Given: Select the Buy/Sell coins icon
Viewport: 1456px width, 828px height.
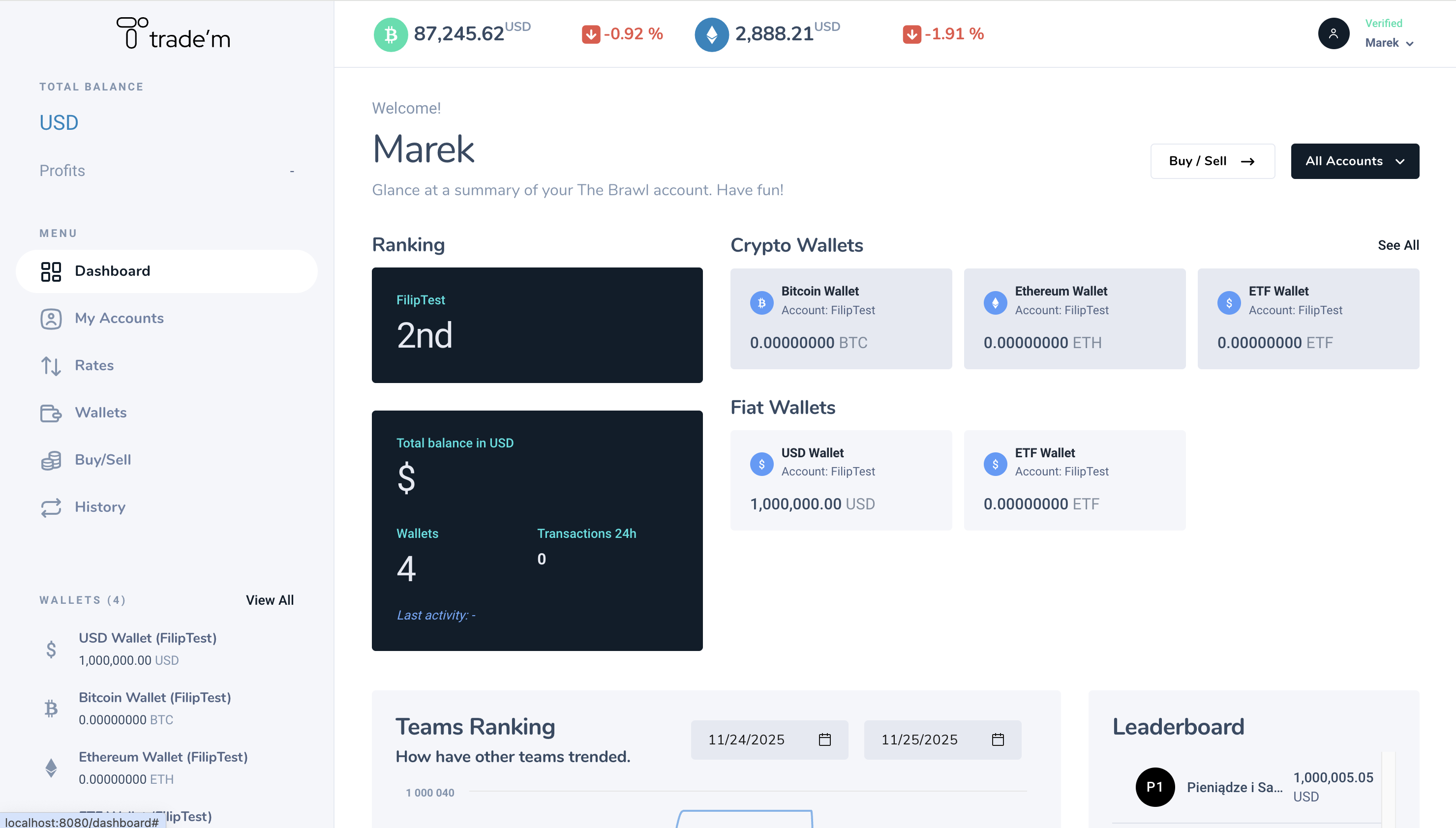Looking at the screenshot, I should pyautogui.click(x=52, y=460).
